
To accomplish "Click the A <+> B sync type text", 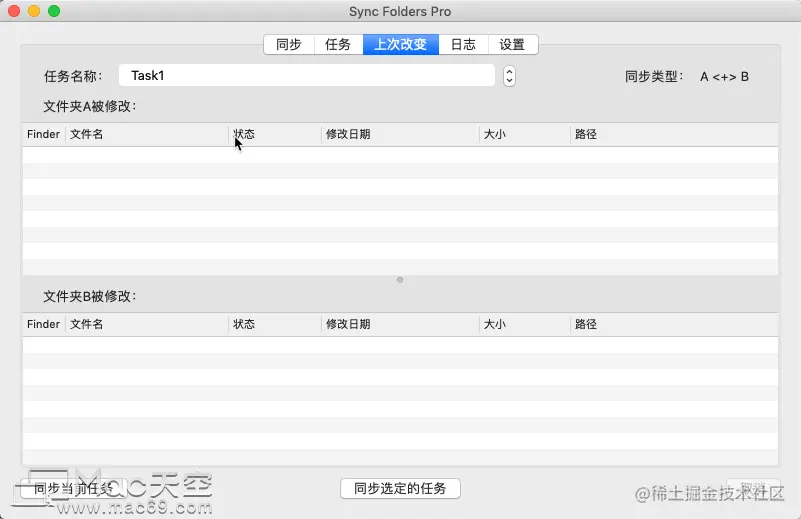I will coord(724,77).
